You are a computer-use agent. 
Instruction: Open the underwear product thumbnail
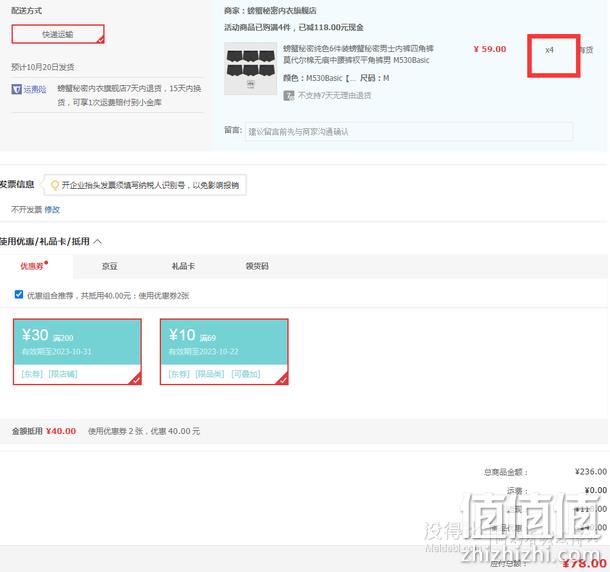pos(251,68)
